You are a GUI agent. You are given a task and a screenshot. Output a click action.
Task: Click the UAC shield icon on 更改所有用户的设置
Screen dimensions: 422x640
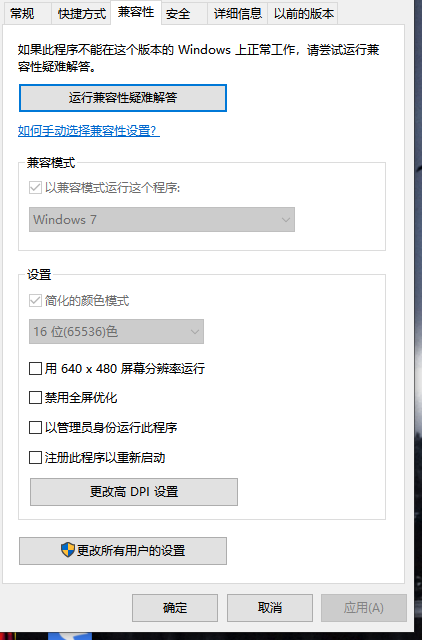coord(67,550)
